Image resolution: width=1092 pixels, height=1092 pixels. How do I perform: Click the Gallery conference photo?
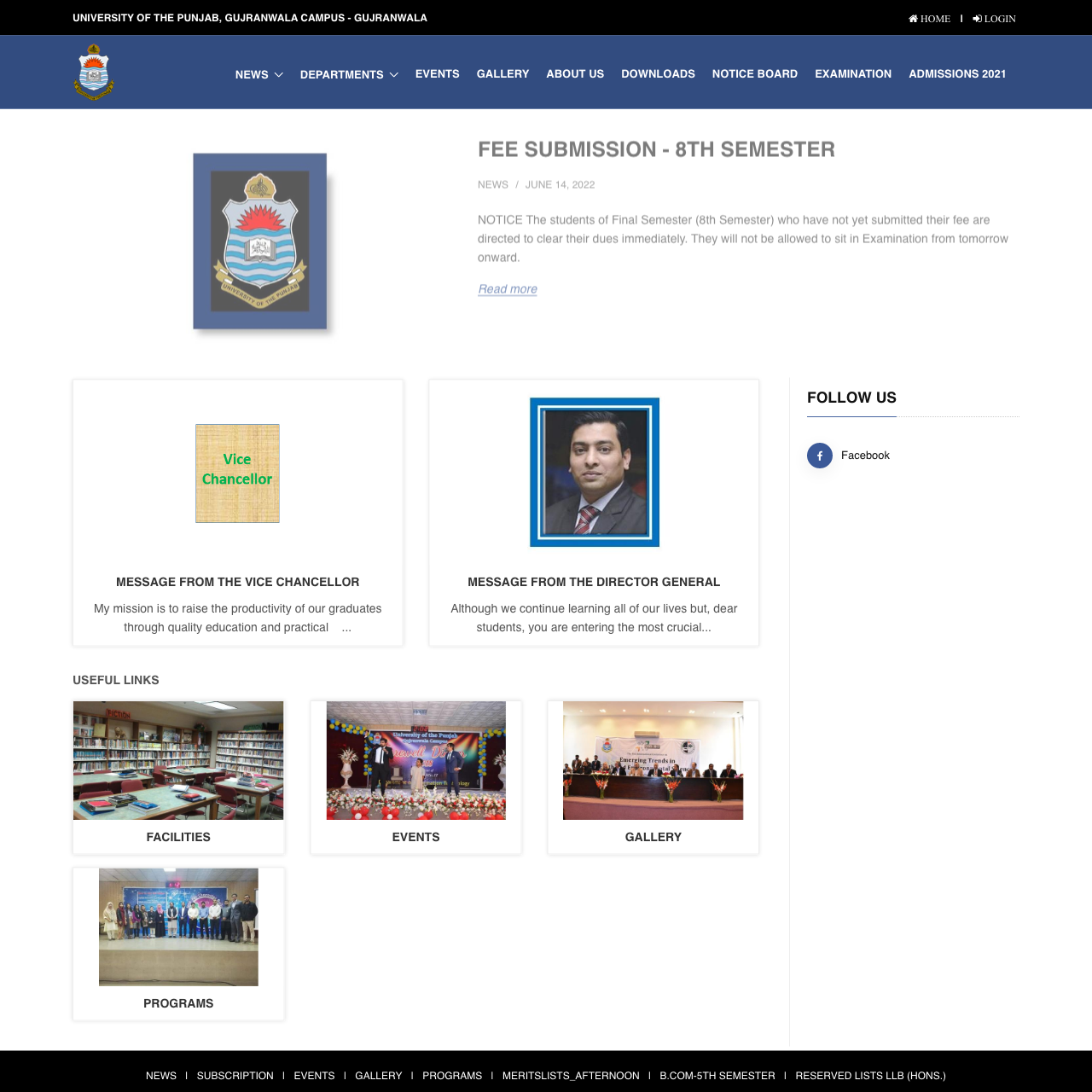(653, 760)
